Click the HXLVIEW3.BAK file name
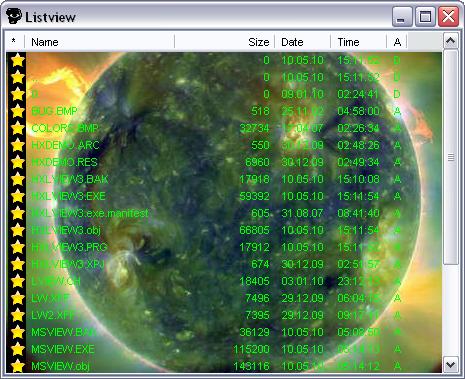Viewport: 465px width, 379px height. [x=70, y=179]
